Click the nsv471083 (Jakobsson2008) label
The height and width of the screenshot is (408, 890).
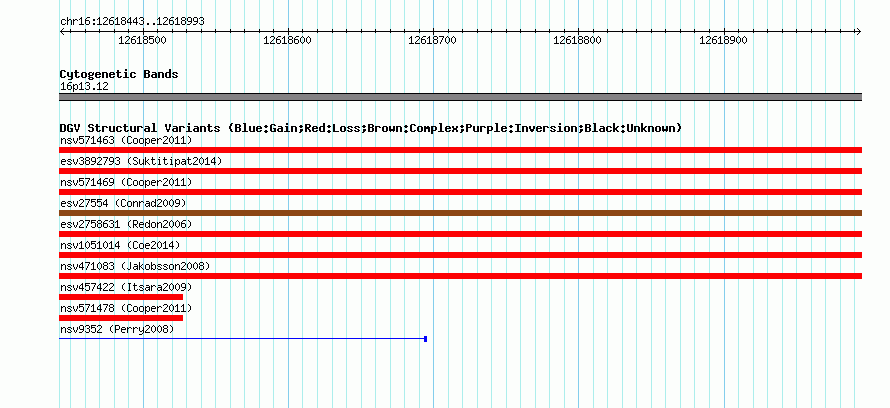135,266
